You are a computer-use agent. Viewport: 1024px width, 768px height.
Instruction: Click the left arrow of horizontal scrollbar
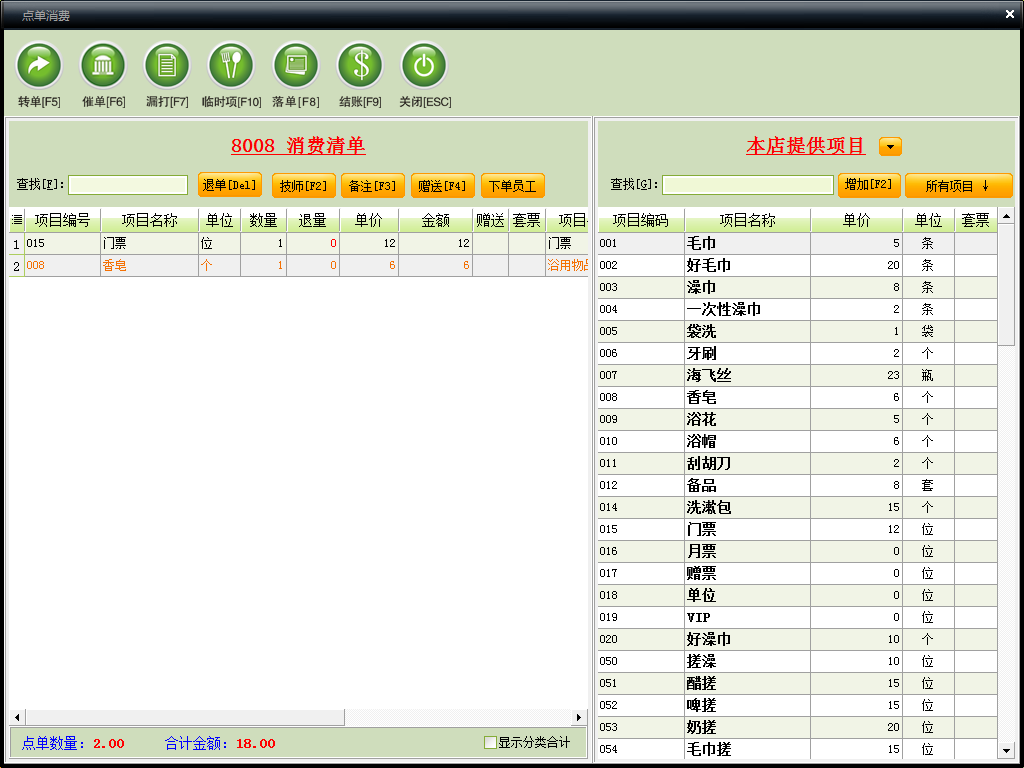(x=17, y=717)
